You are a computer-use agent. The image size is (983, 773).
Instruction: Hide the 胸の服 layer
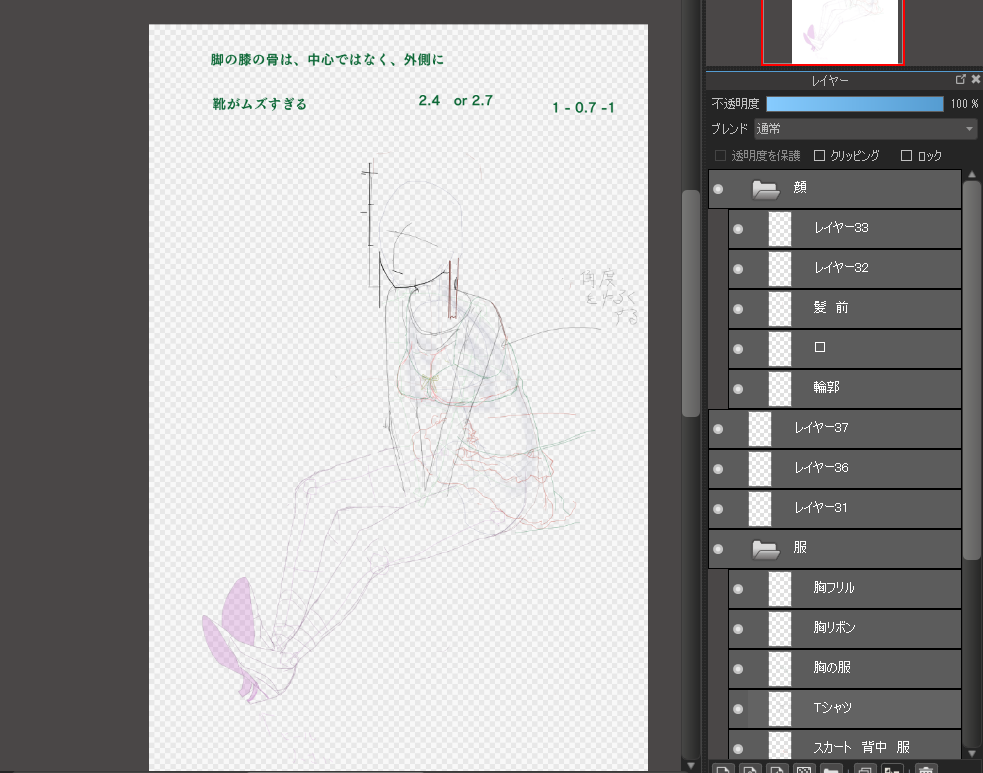(739, 669)
